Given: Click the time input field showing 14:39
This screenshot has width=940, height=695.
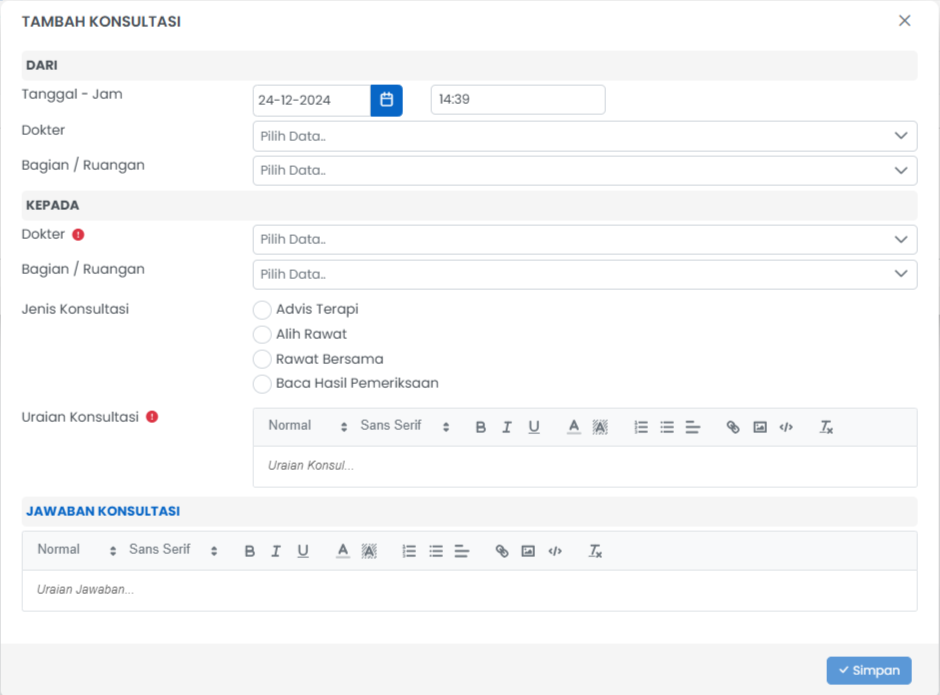Looking at the screenshot, I should click(x=517, y=100).
